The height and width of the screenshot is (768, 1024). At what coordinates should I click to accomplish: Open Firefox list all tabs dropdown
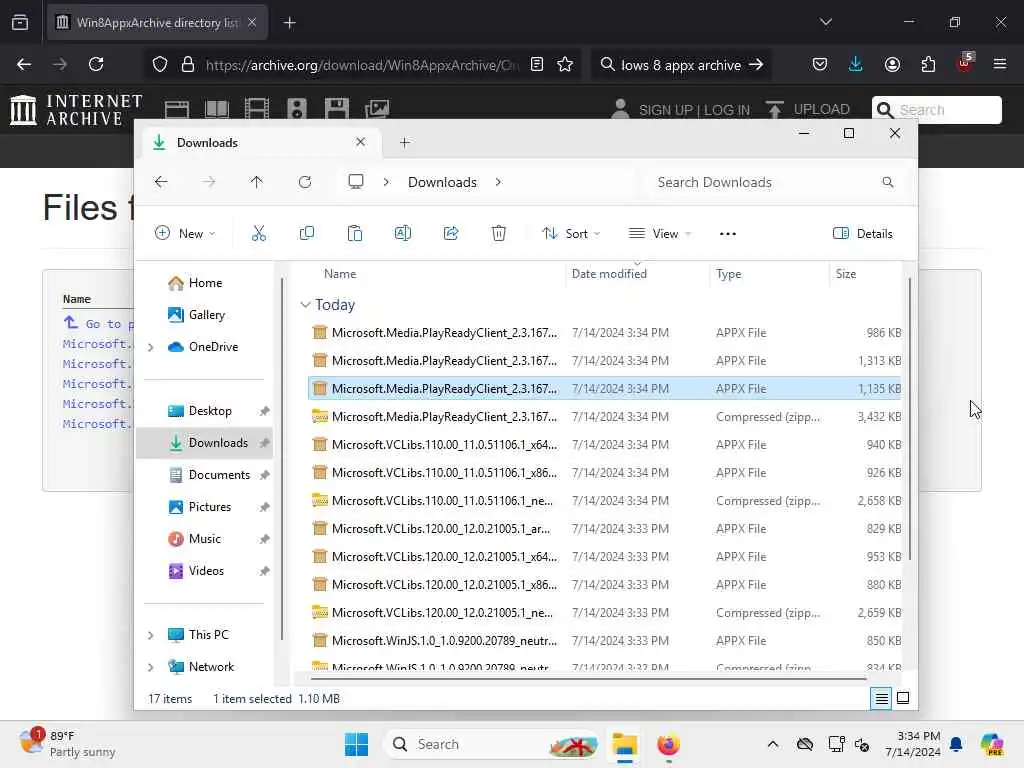(826, 22)
